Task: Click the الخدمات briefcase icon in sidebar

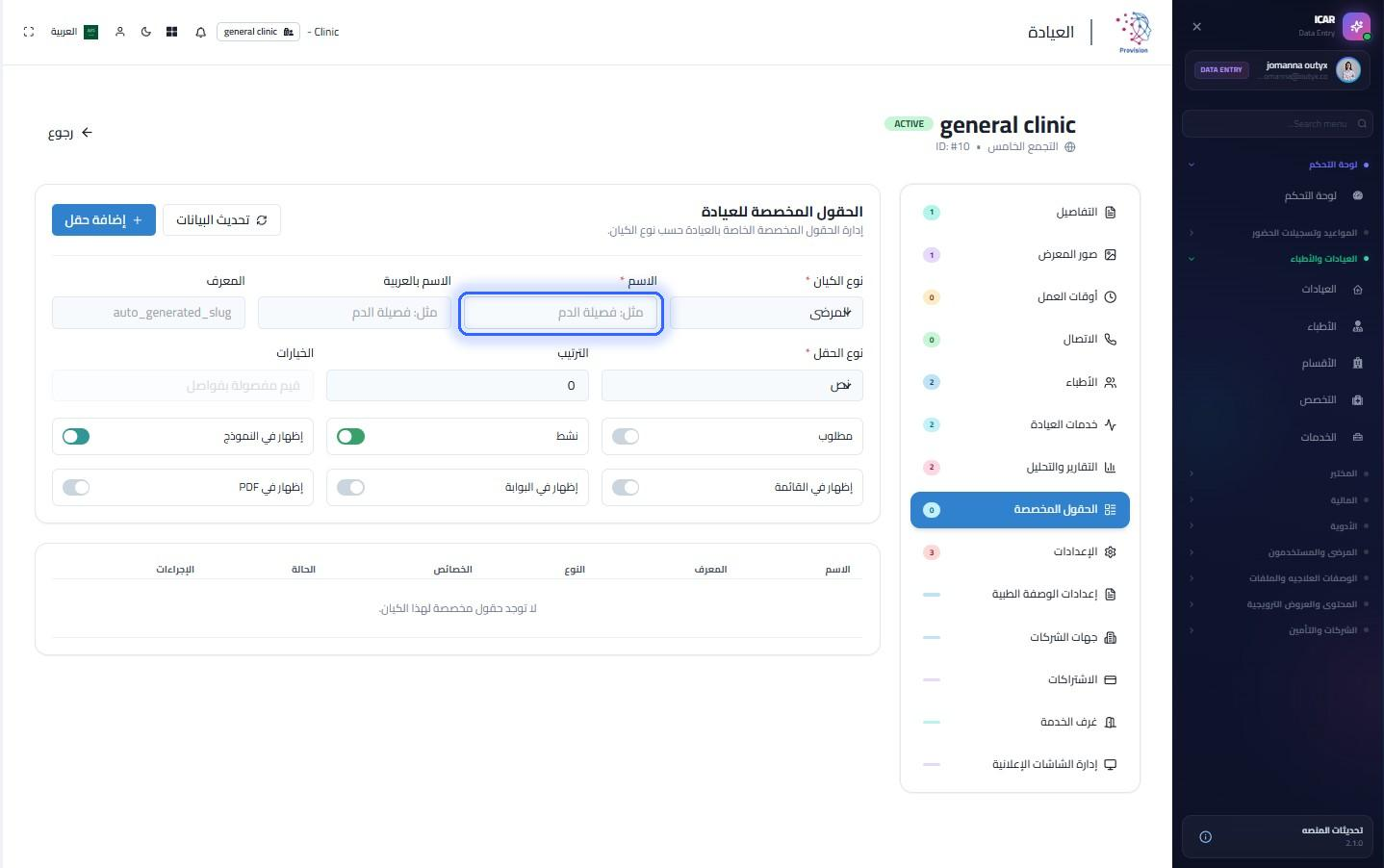Action: tap(1358, 437)
